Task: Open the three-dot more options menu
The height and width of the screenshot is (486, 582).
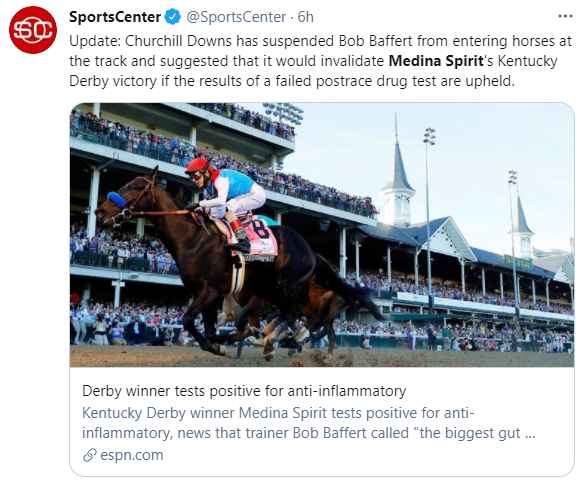Action: (x=565, y=16)
